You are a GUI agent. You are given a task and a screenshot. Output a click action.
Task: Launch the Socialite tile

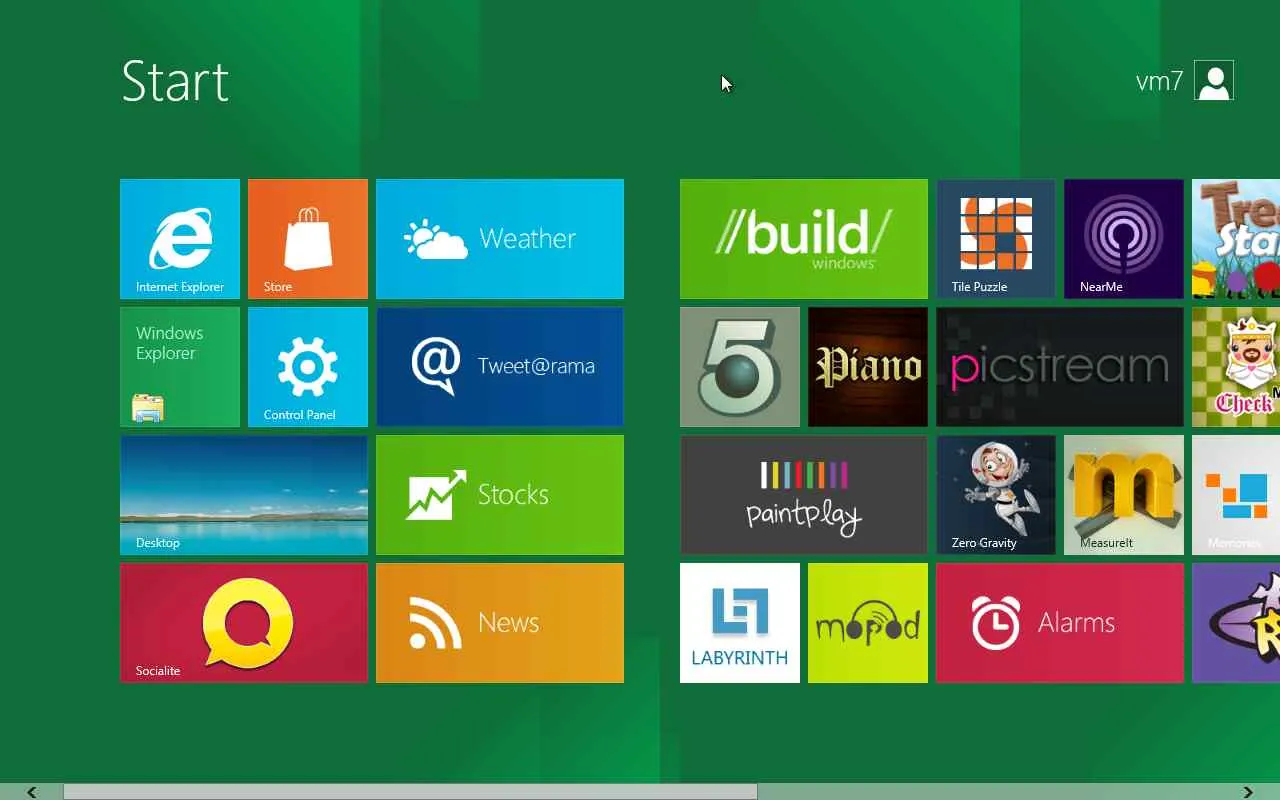[x=244, y=623]
